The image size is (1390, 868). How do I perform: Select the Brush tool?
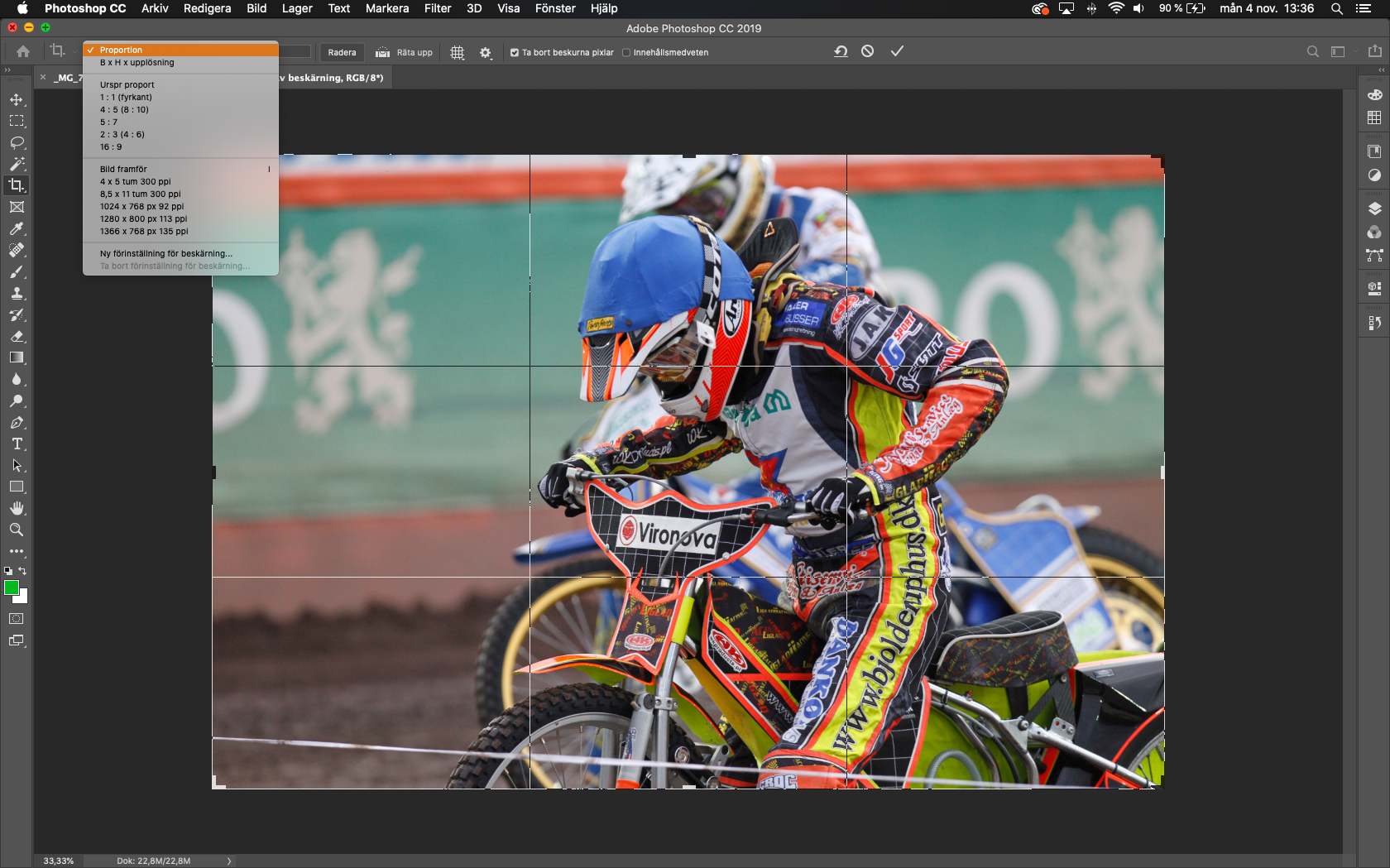click(17, 271)
